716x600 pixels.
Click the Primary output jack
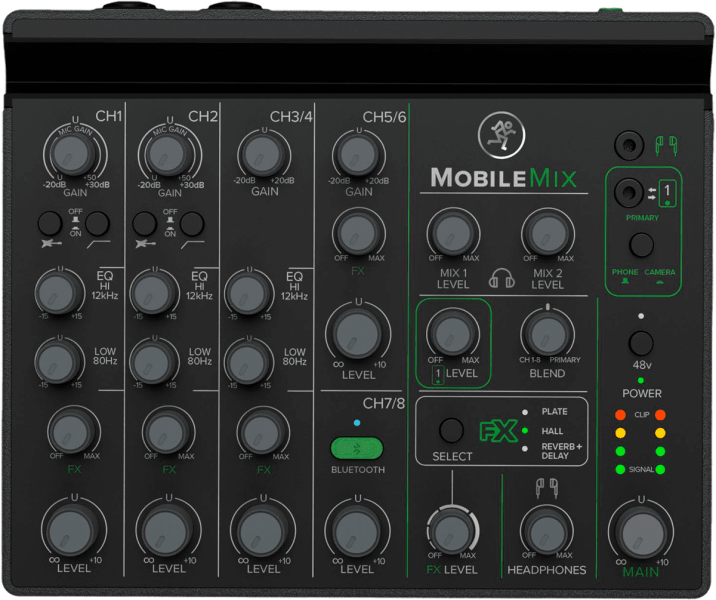coord(629,190)
